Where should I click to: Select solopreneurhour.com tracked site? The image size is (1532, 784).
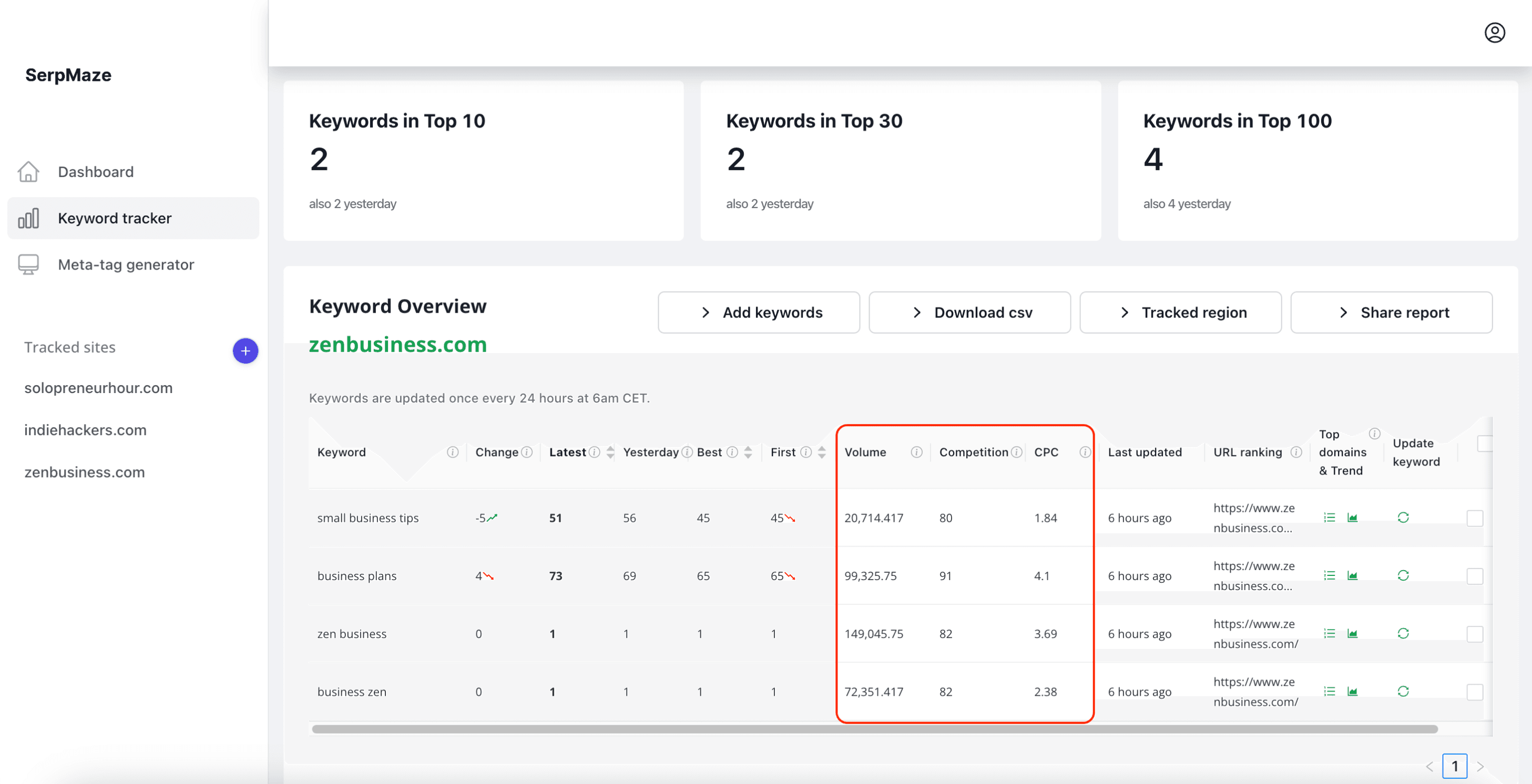click(99, 388)
